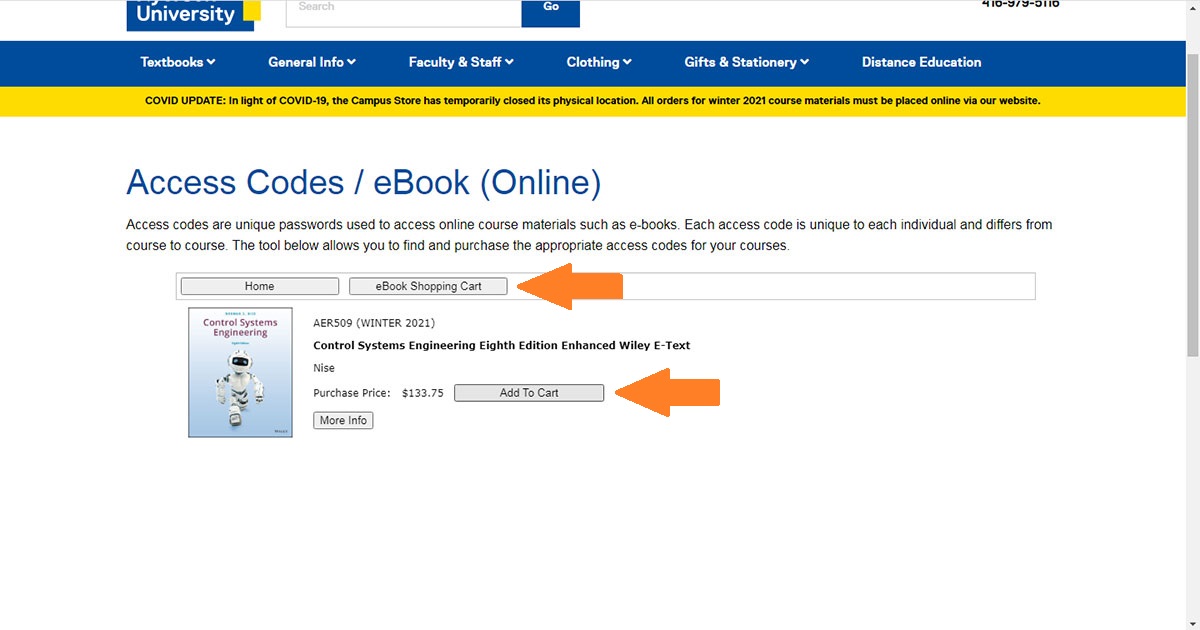Click the COVID UPDATE banner text
Screen dimensions: 1200x630
tap(593, 101)
